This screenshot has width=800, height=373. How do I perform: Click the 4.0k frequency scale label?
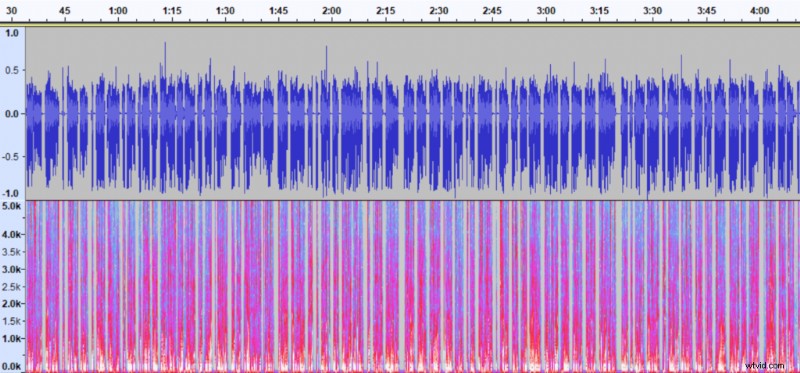tap(11, 235)
